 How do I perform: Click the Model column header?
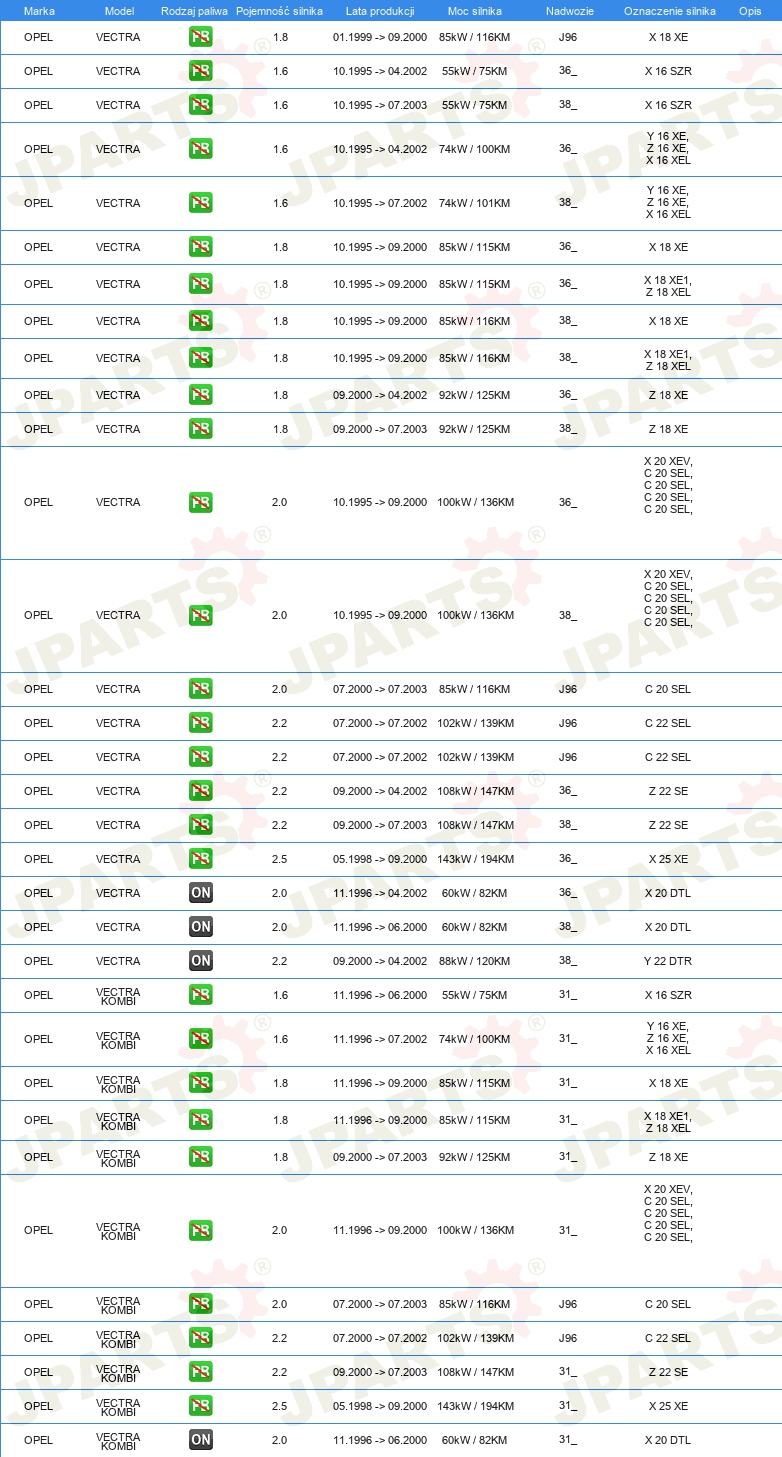coord(119,11)
